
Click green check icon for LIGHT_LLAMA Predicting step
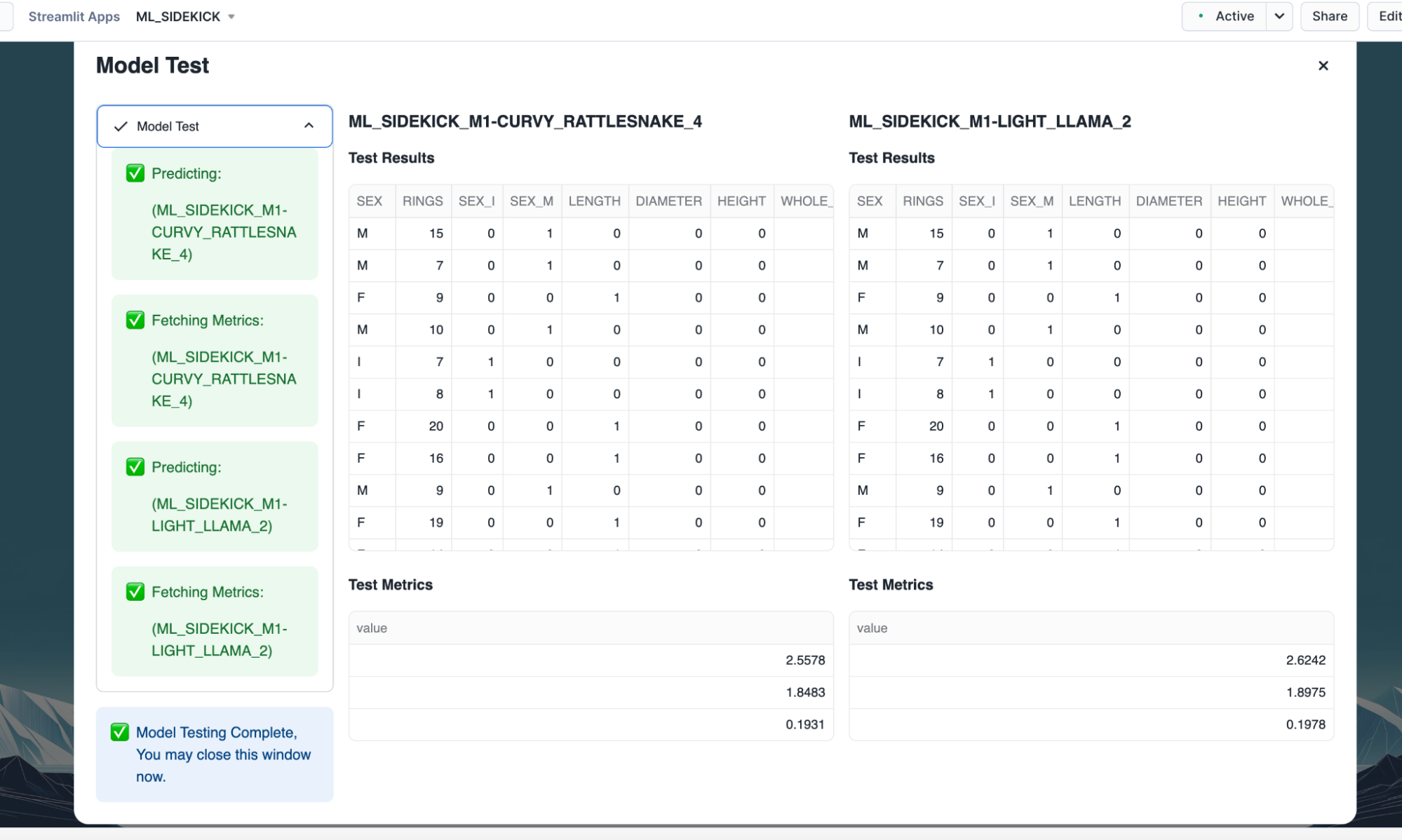click(135, 467)
